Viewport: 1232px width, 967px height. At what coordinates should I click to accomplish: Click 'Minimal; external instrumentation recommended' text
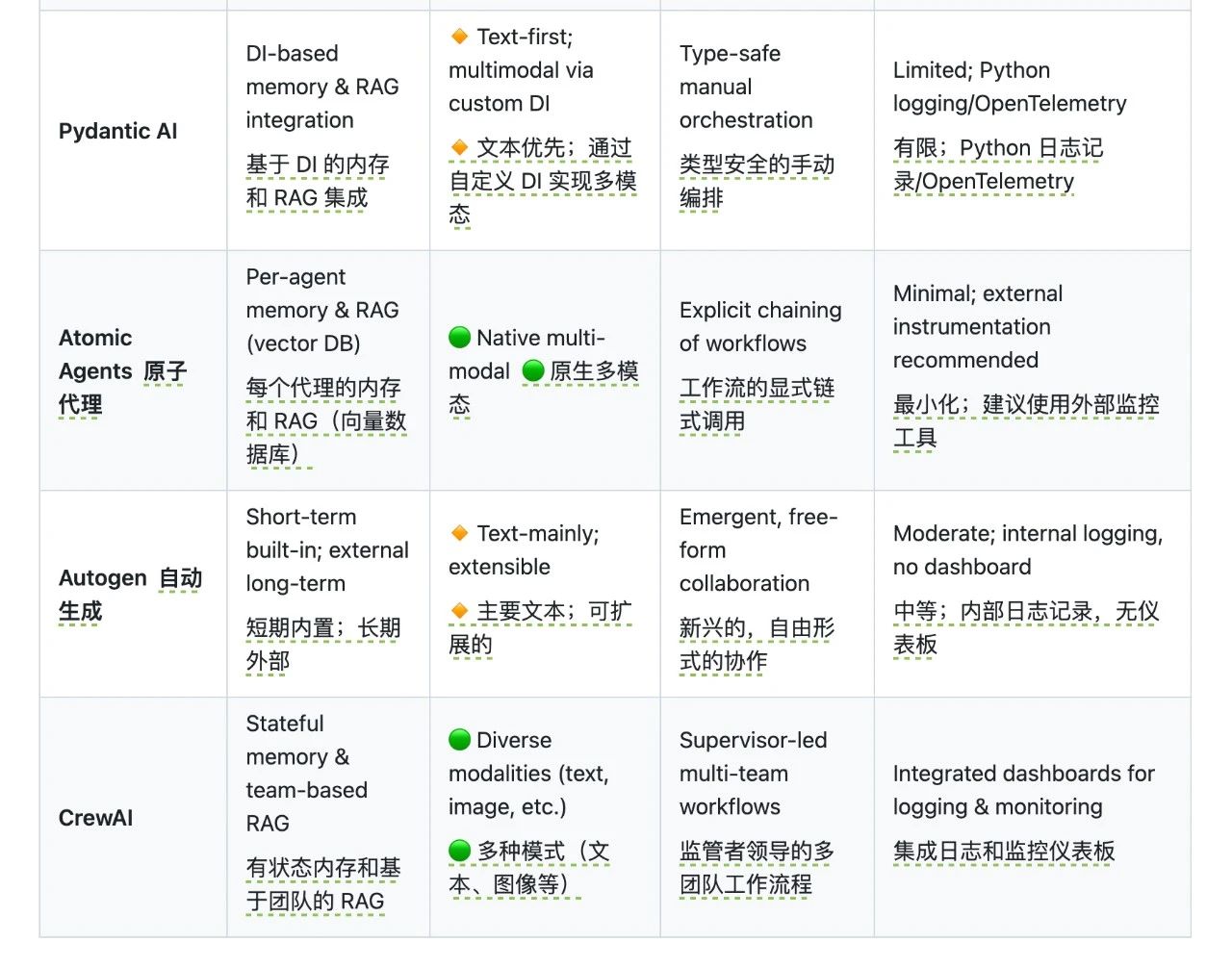point(978,326)
